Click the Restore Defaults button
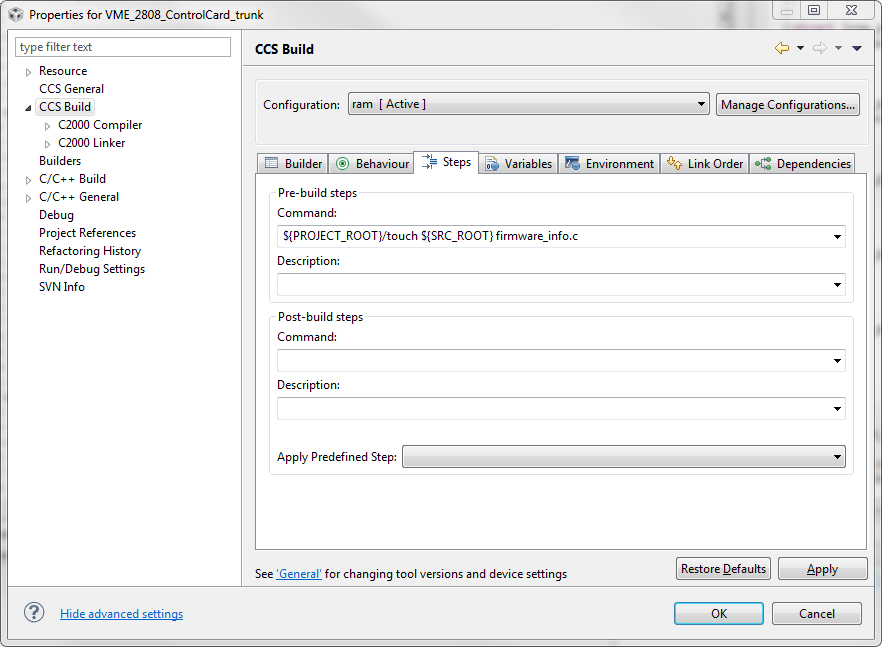 coord(723,569)
